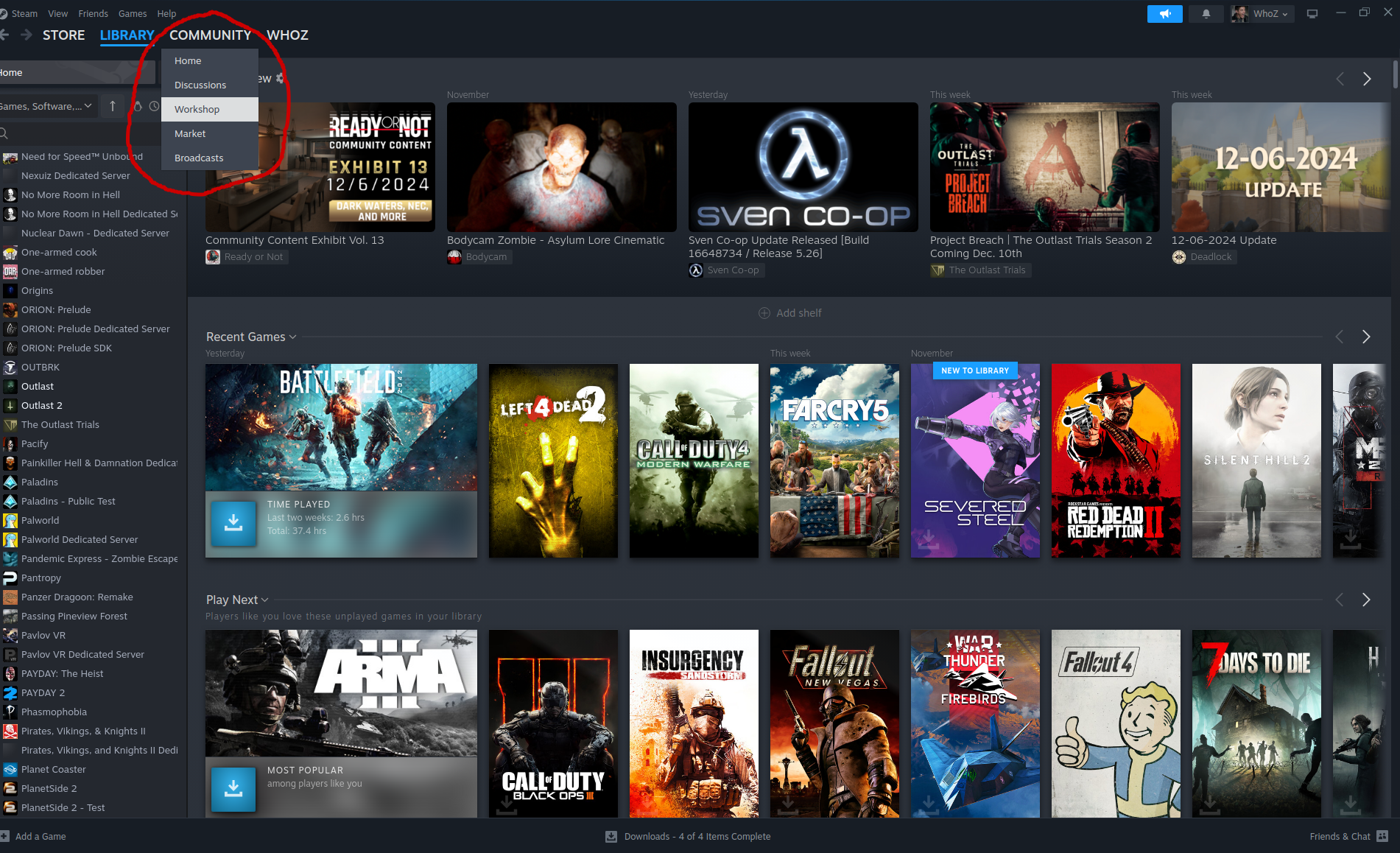Click the Add shelf plus icon
1400x853 pixels.
coord(764,313)
